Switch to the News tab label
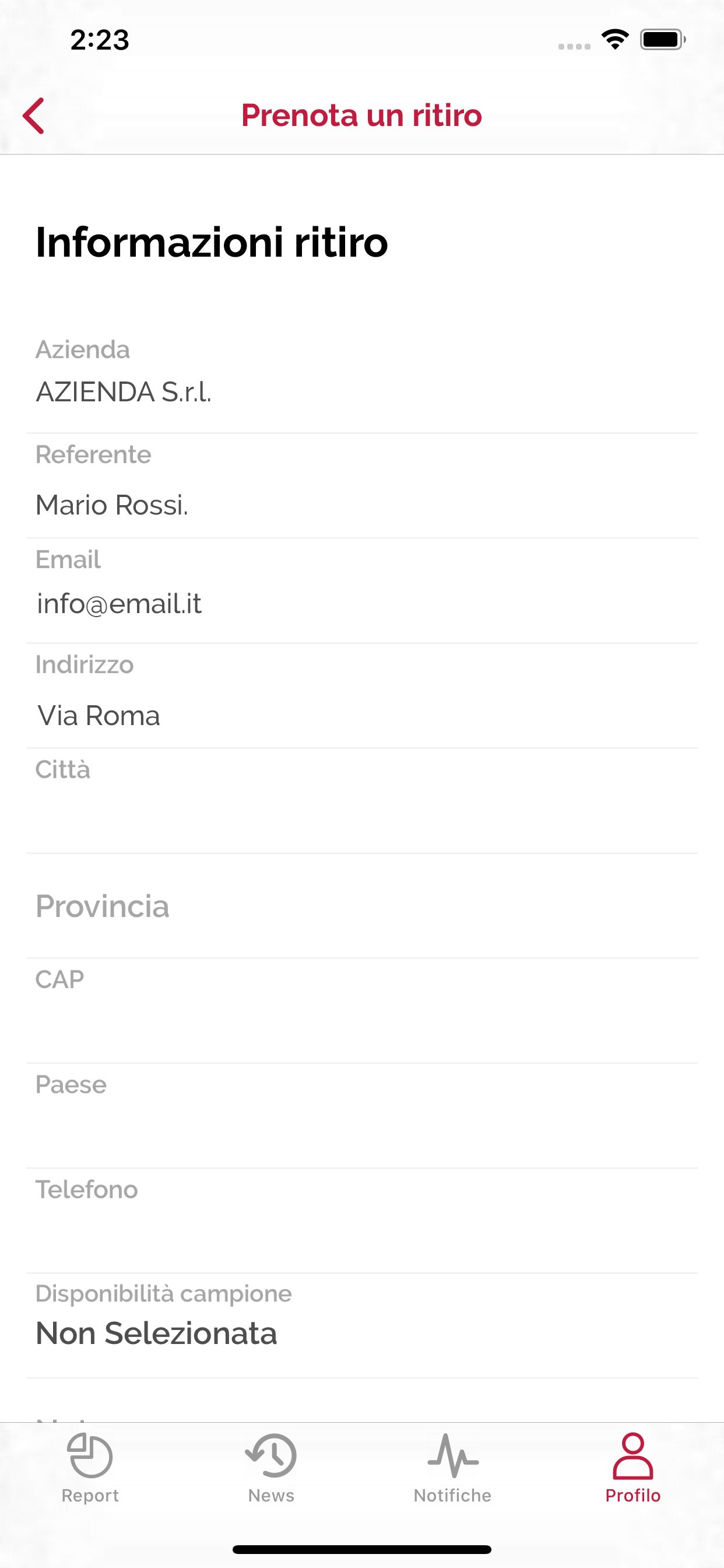Screen dimensions: 724x1568 (x=270, y=1496)
